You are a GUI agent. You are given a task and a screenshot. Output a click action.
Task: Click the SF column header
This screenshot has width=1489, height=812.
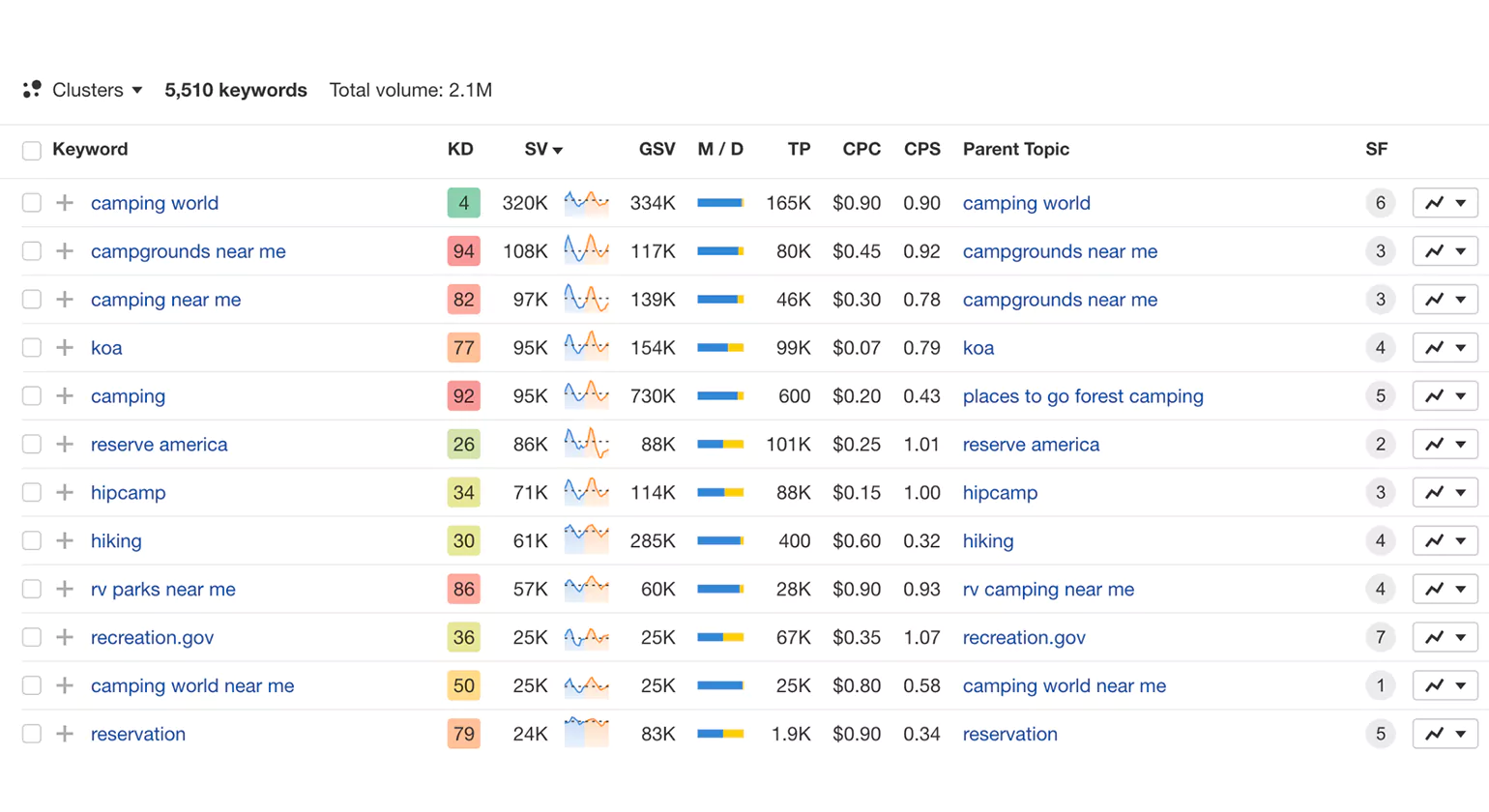(1376, 149)
